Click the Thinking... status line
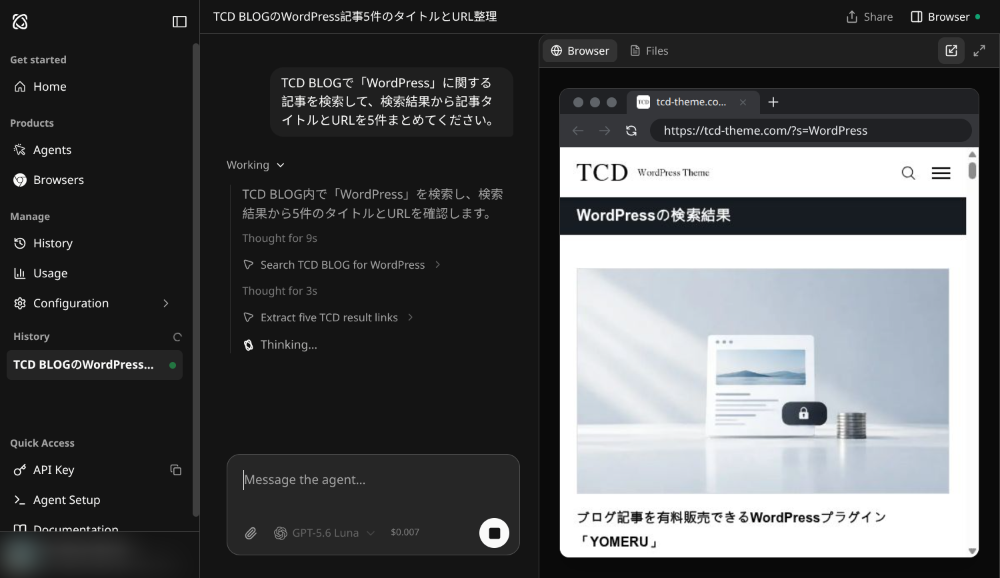This screenshot has height=578, width=1000. (x=281, y=345)
